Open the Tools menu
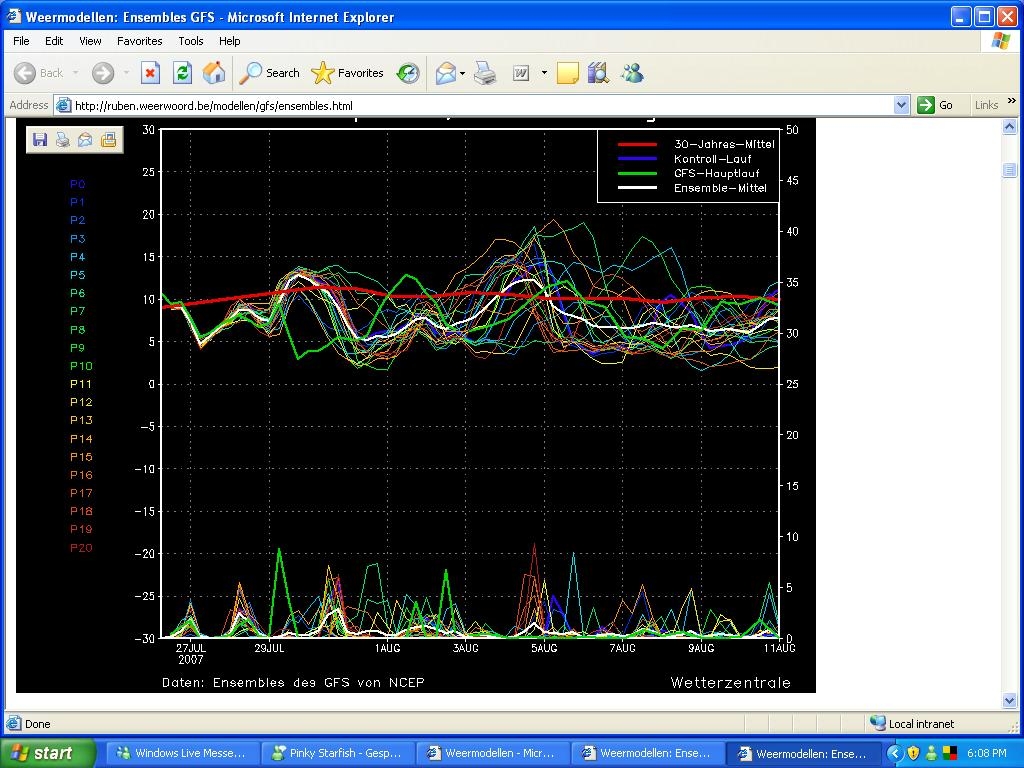1024x768 pixels. 191,40
